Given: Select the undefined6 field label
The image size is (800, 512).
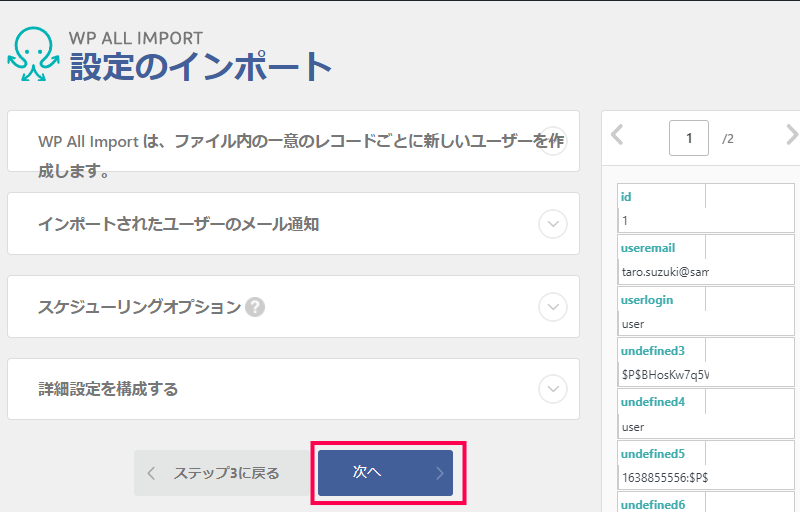Looking at the screenshot, I should (x=653, y=505).
